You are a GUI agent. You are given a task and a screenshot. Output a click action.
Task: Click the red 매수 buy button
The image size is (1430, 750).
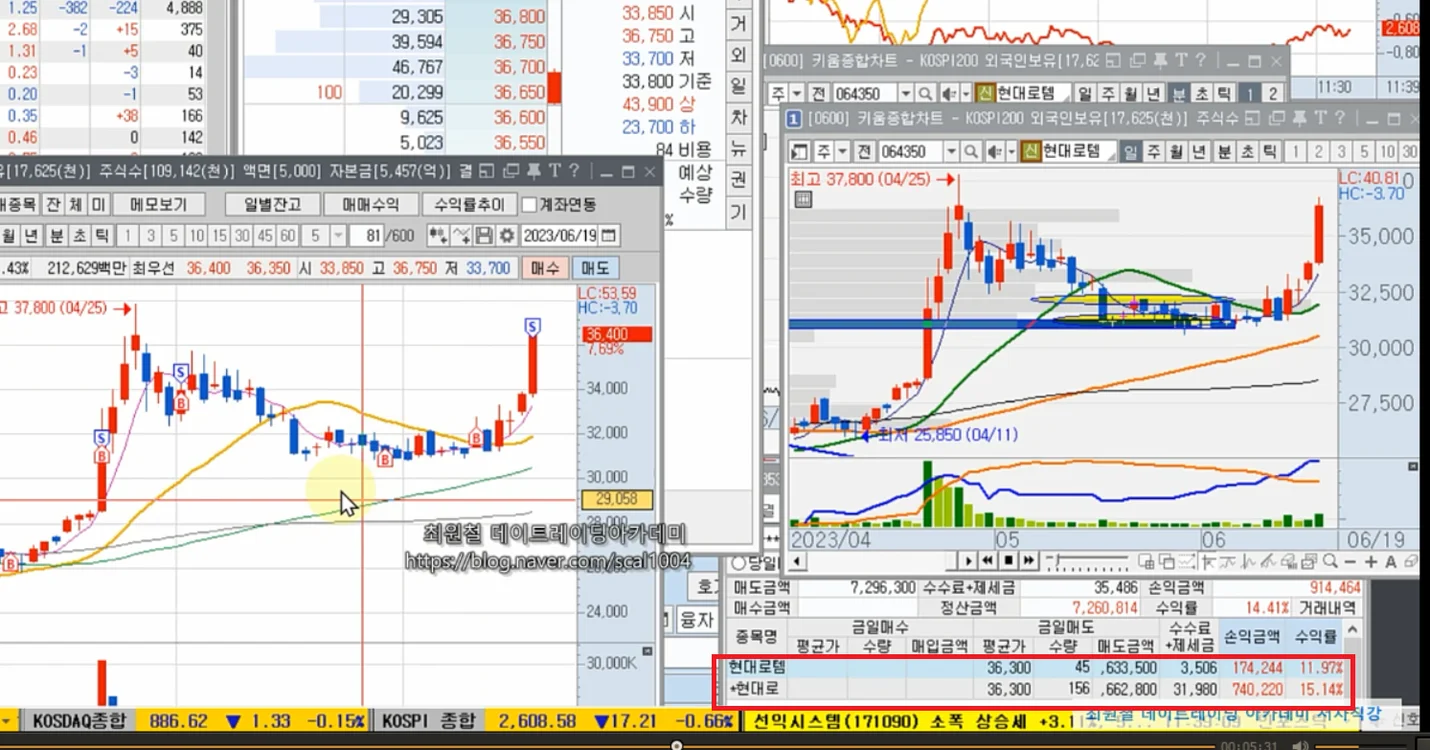click(x=546, y=268)
